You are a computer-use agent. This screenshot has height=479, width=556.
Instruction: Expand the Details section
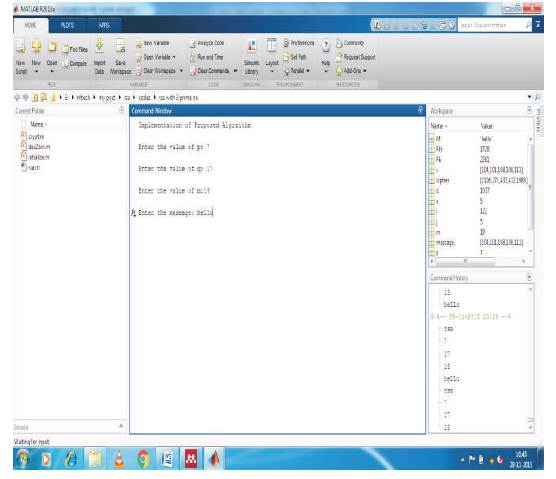click(x=121, y=426)
